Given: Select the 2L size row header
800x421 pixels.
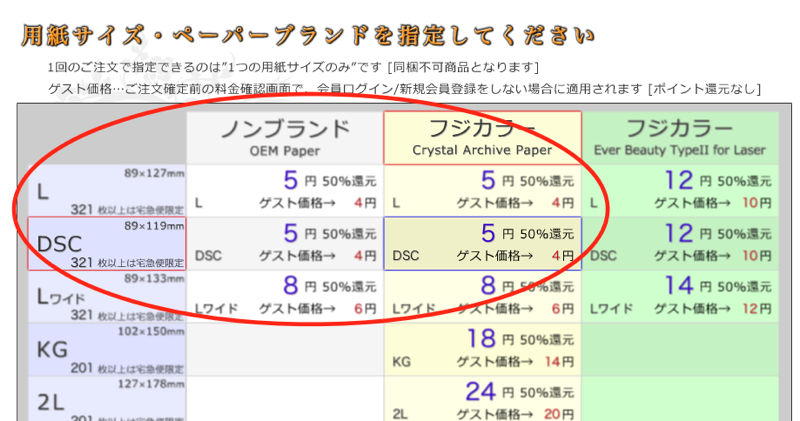Looking at the screenshot, I should [107, 399].
